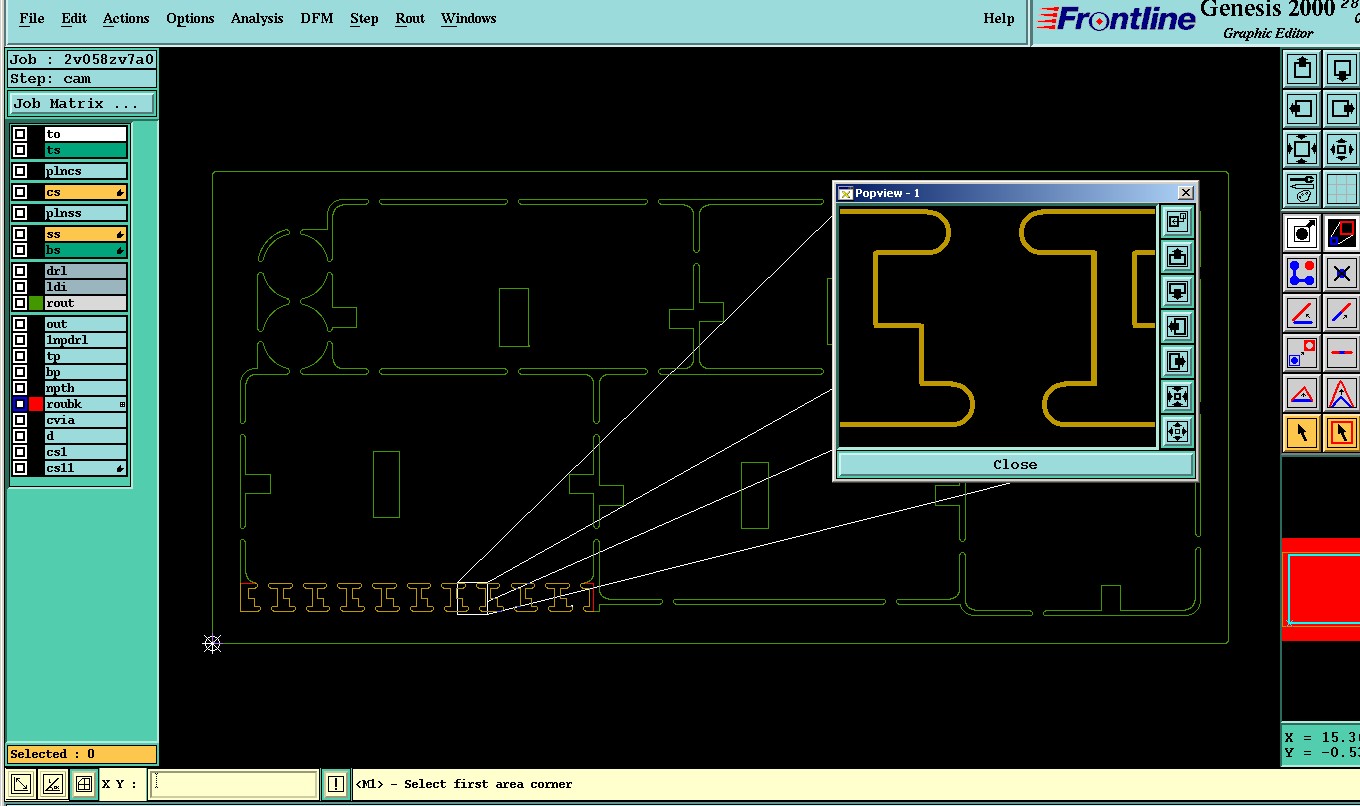This screenshot has height=806, width=1360.
Task: Select the red square area-zoom icon
Action: [x=1341, y=233]
